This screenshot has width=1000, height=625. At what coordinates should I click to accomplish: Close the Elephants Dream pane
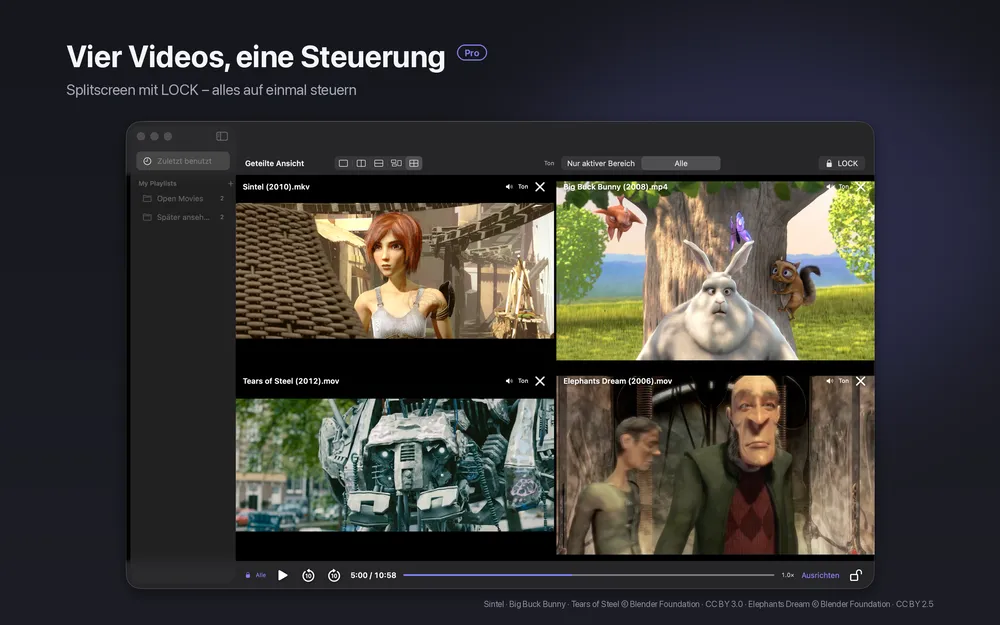click(x=860, y=381)
